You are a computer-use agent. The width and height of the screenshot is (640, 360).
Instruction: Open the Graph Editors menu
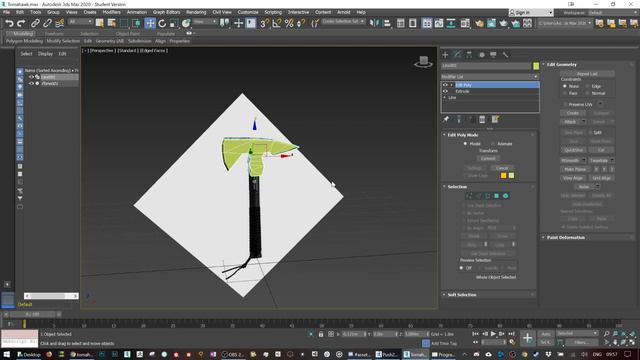(x=166, y=12)
